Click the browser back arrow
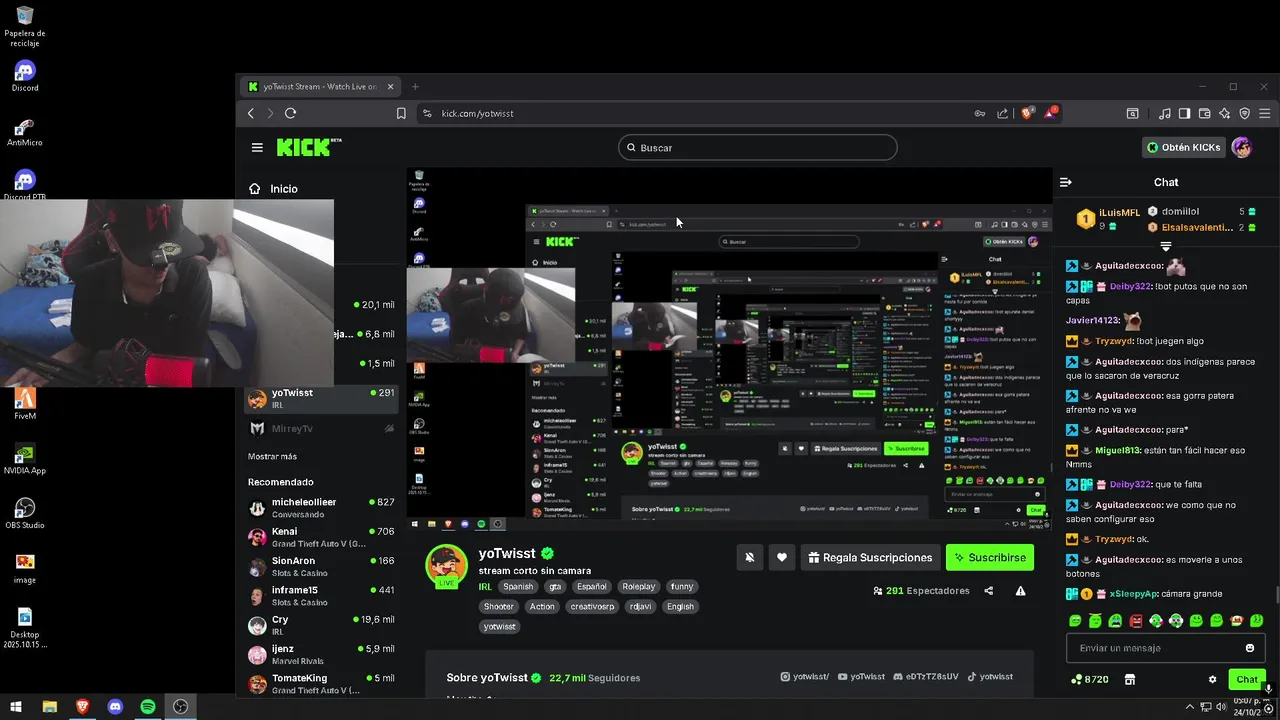This screenshot has width=1280, height=720. [x=251, y=113]
